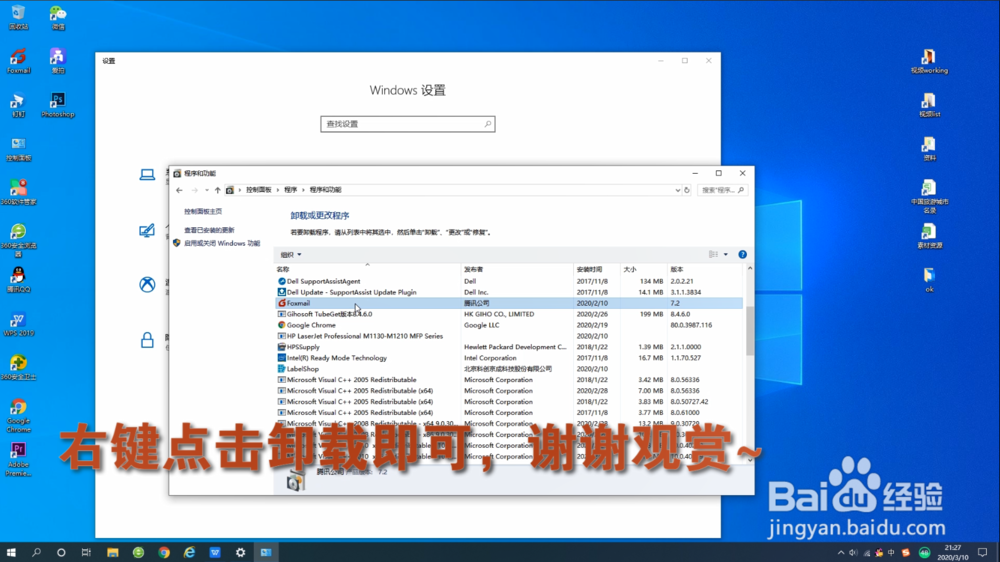Open the notification center icon on taskbar

(x=983, y=552)
